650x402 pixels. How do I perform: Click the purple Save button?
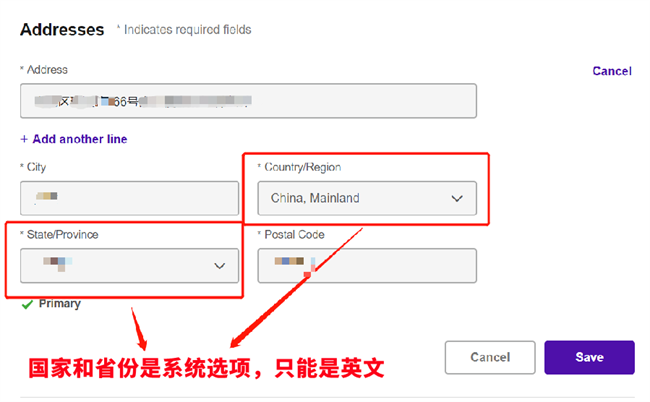tap(589, 357)
